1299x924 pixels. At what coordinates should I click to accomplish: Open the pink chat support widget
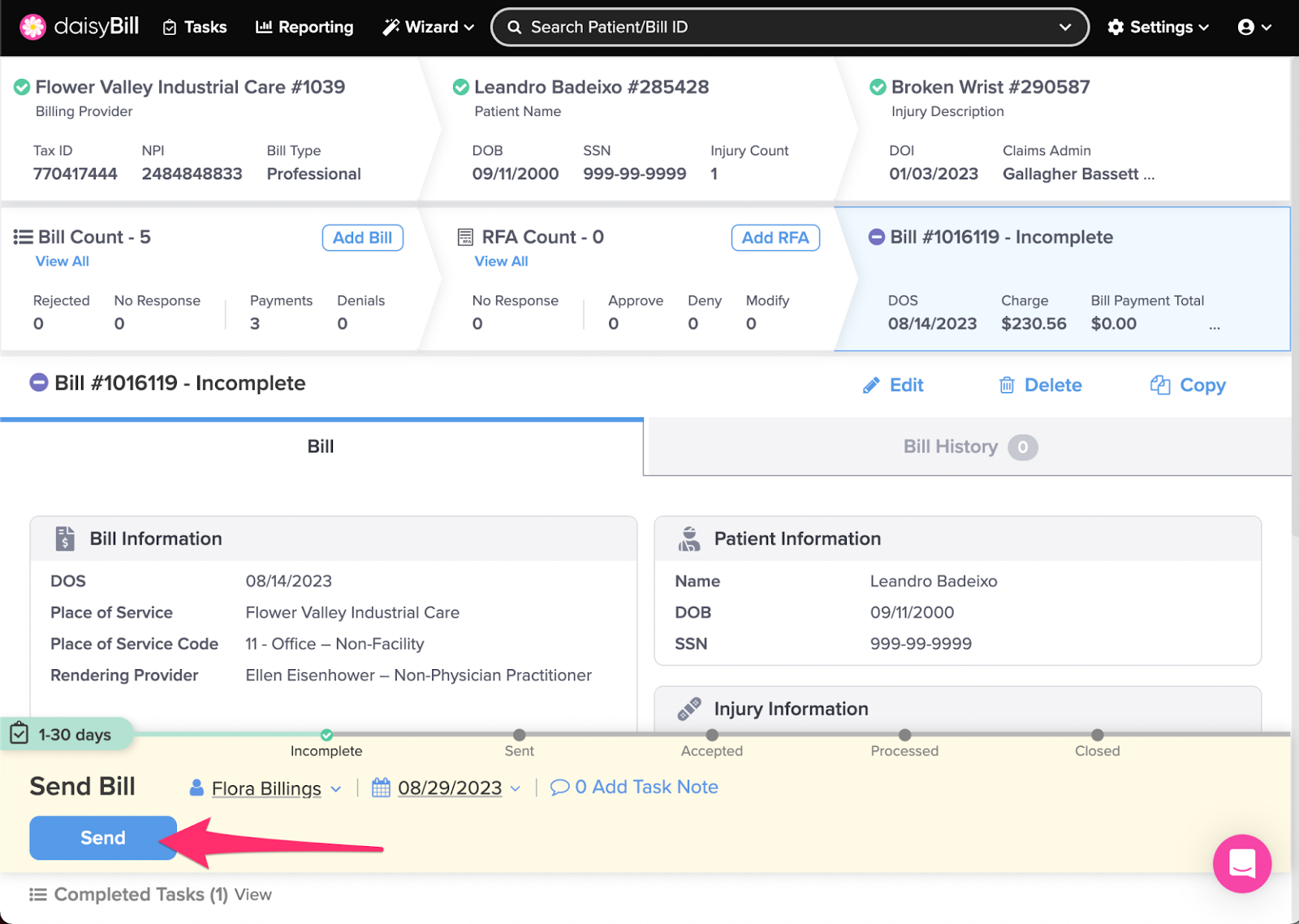click(1242, 864)
